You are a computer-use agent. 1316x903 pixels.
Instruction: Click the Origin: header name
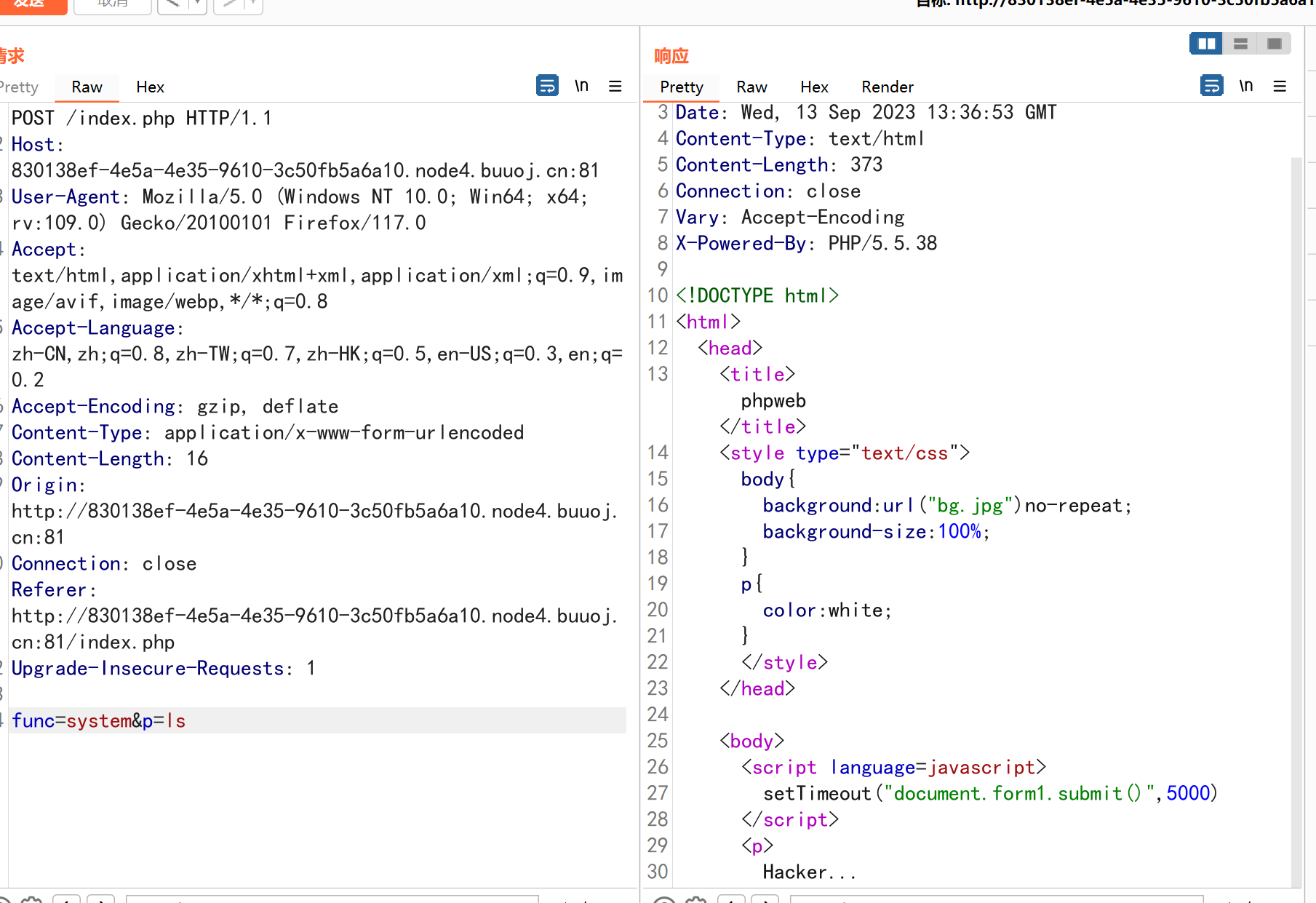[49, 485]
